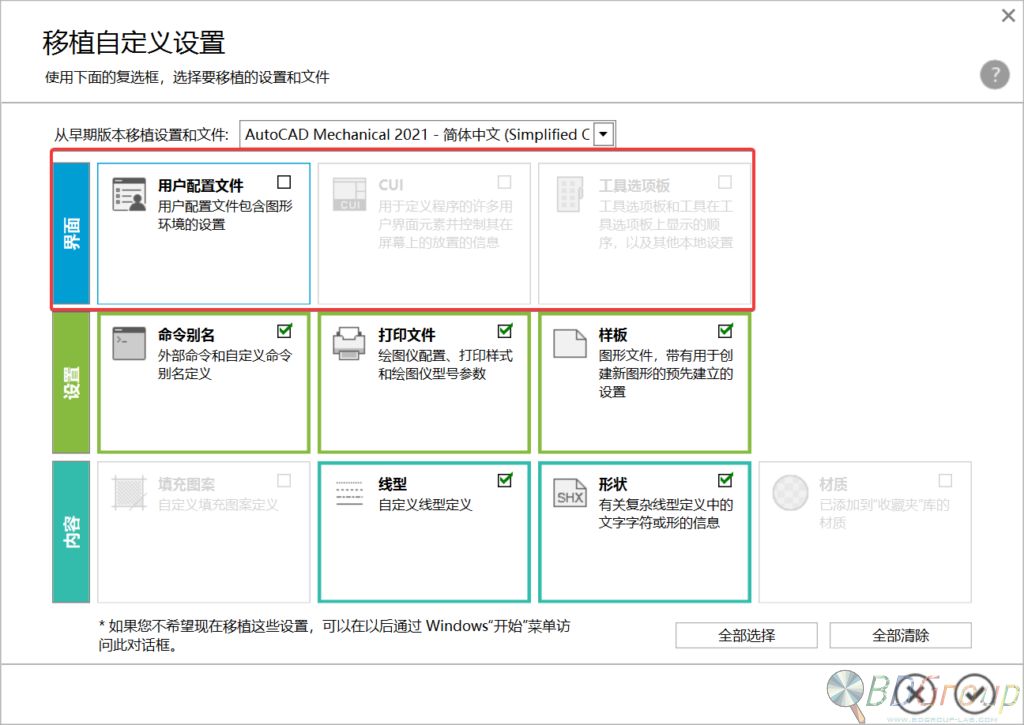Click the 样板 template icon
Image resolution: width=1024 pixels, height=725 pixels.
pyautogui.click(x=569, y=341)
